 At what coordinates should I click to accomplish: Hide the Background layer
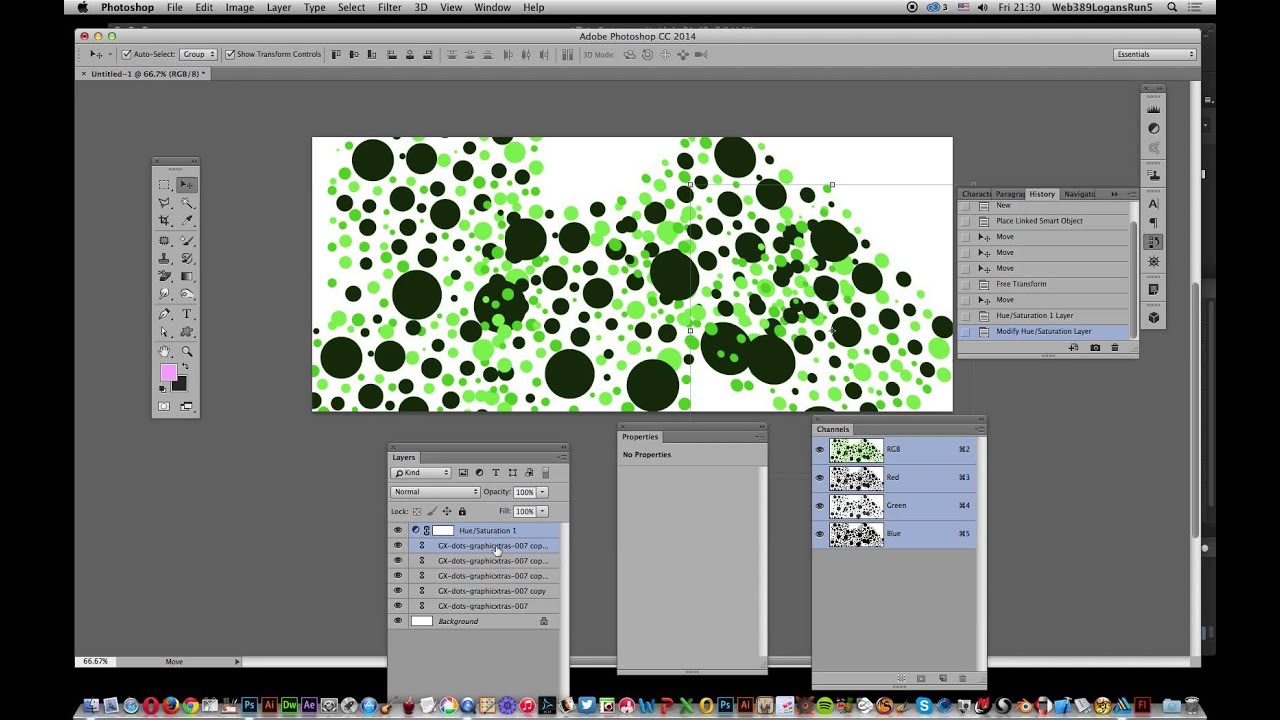tap(398, 621)
